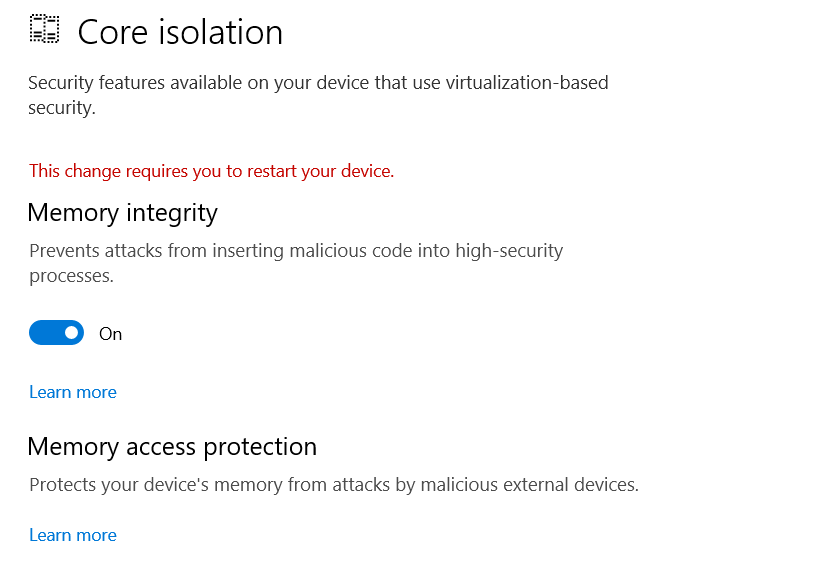This screenshot has width=831, height=561.
Task: Click the word "processes." below the Memory integrity description
Action: click(71, 275)
